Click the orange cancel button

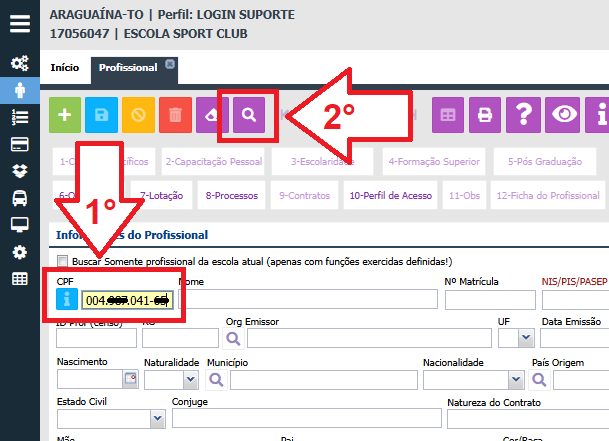coord(138,115)
